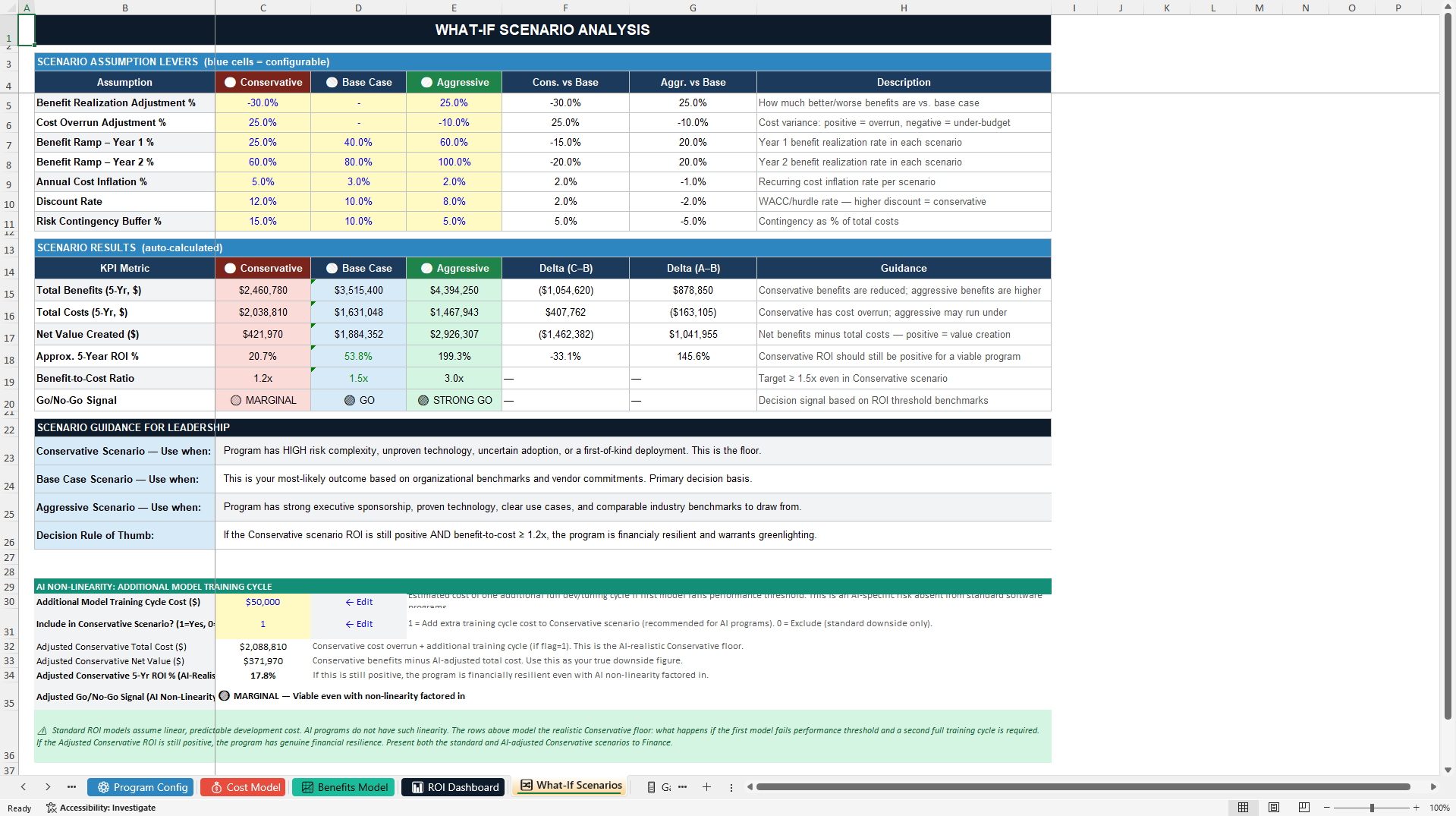This screenshot has width=1456, height=816.
Task: Open the Benefits Model sheet tab
Action: 344,787
